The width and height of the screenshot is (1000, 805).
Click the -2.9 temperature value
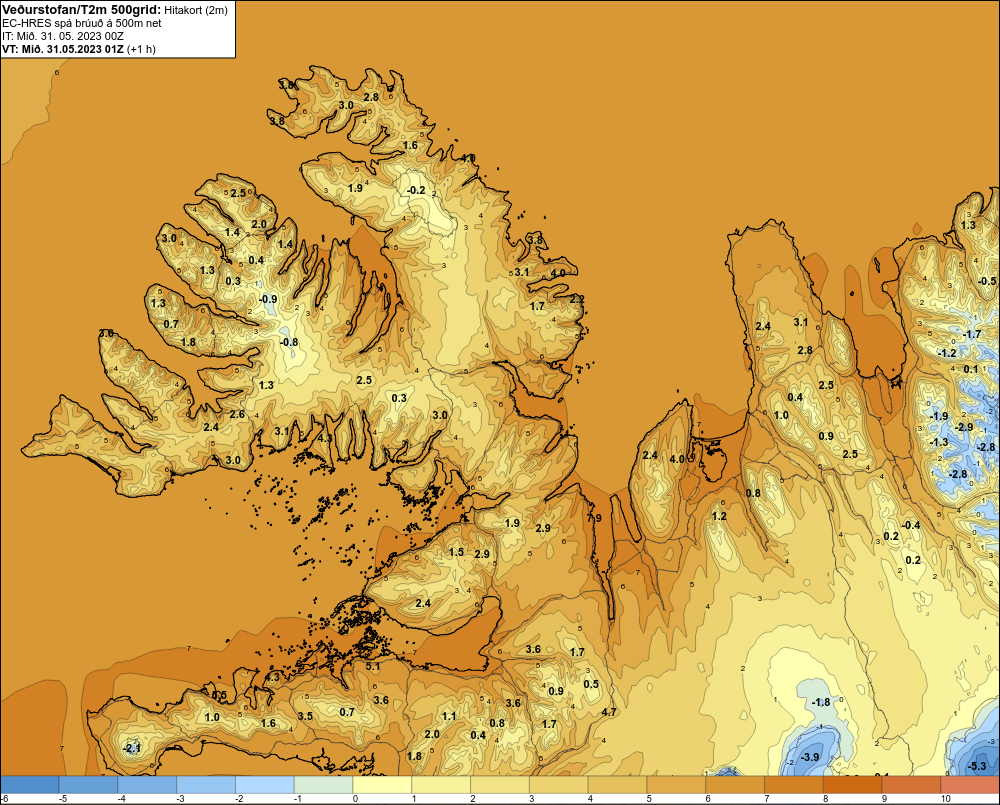(964, 427)
